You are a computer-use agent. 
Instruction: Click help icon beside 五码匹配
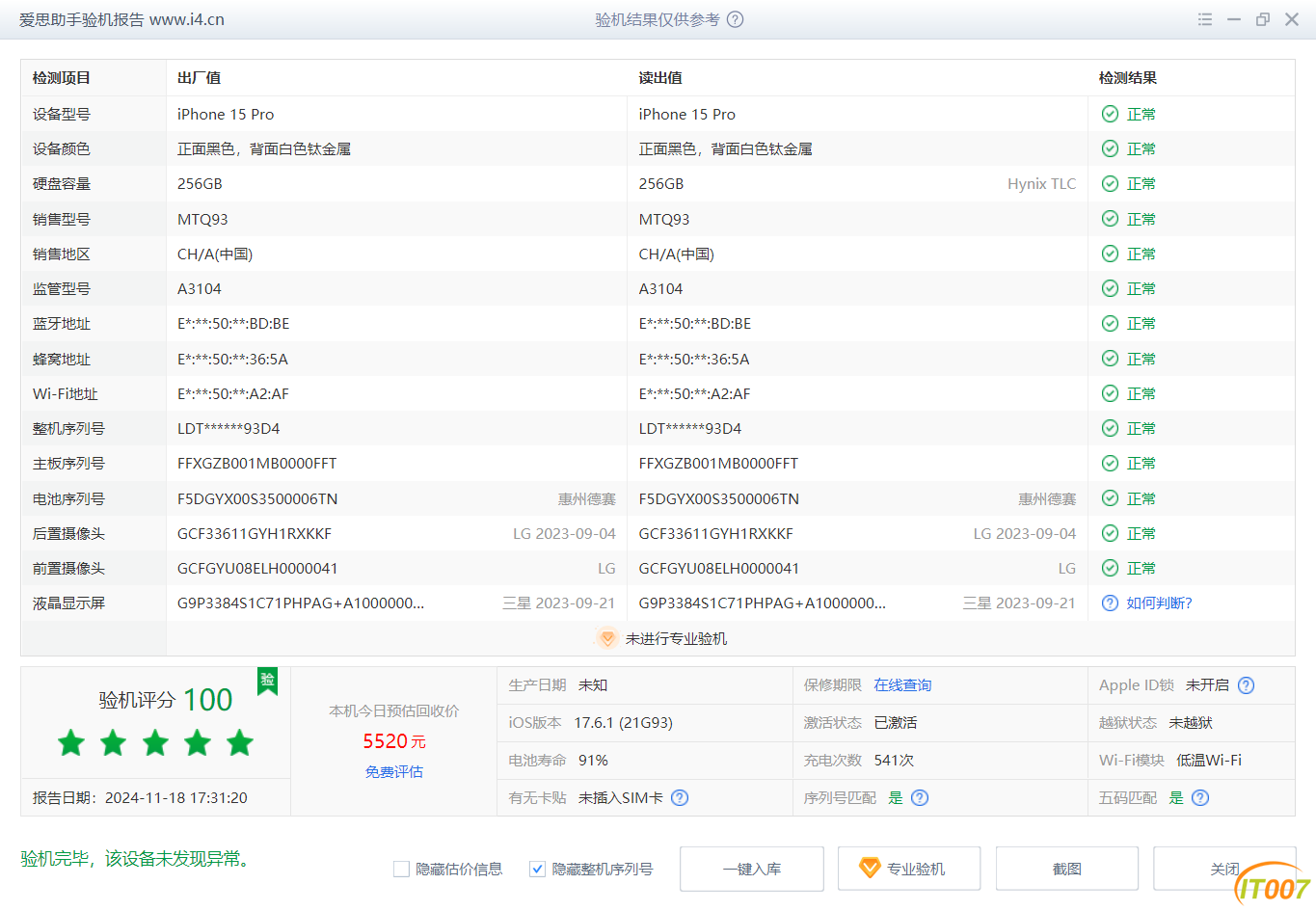[1200, 797]
